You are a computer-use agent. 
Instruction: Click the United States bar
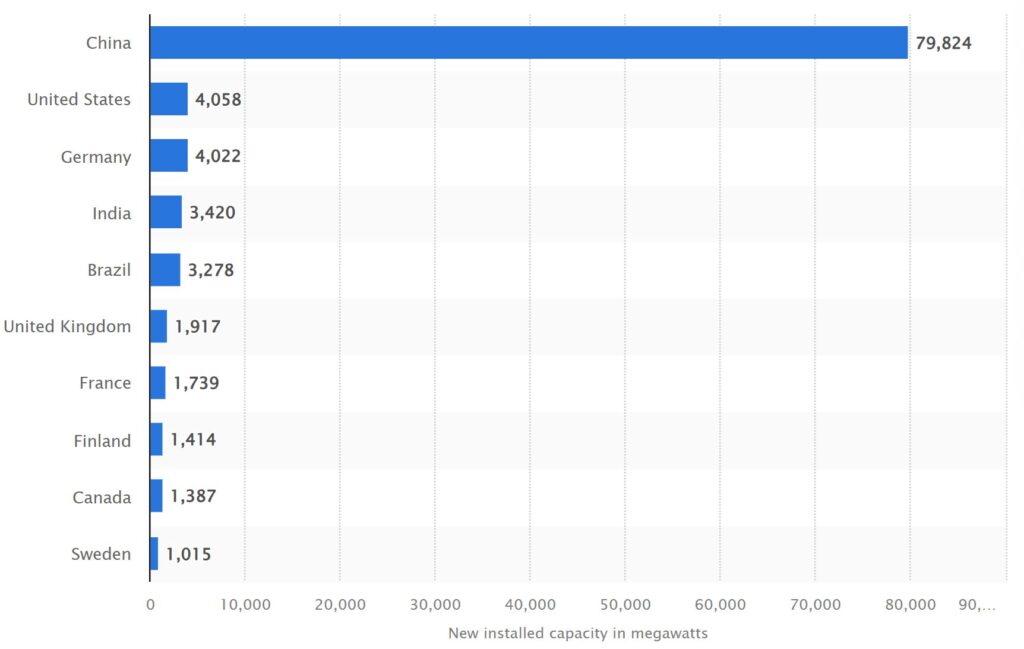pos(169,99)
